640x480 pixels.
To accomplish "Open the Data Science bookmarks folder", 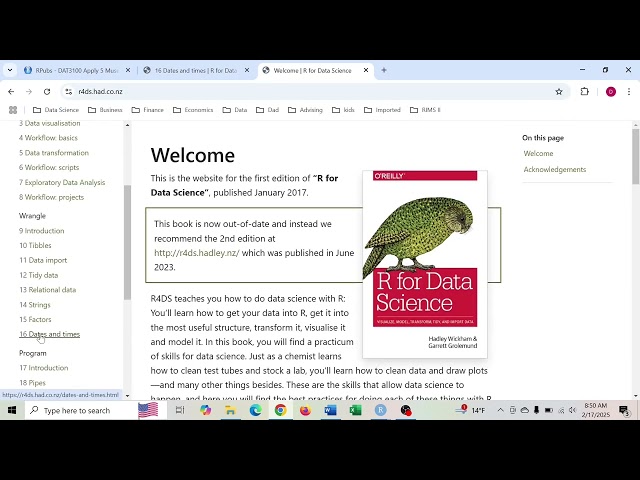I will [55, 110].
